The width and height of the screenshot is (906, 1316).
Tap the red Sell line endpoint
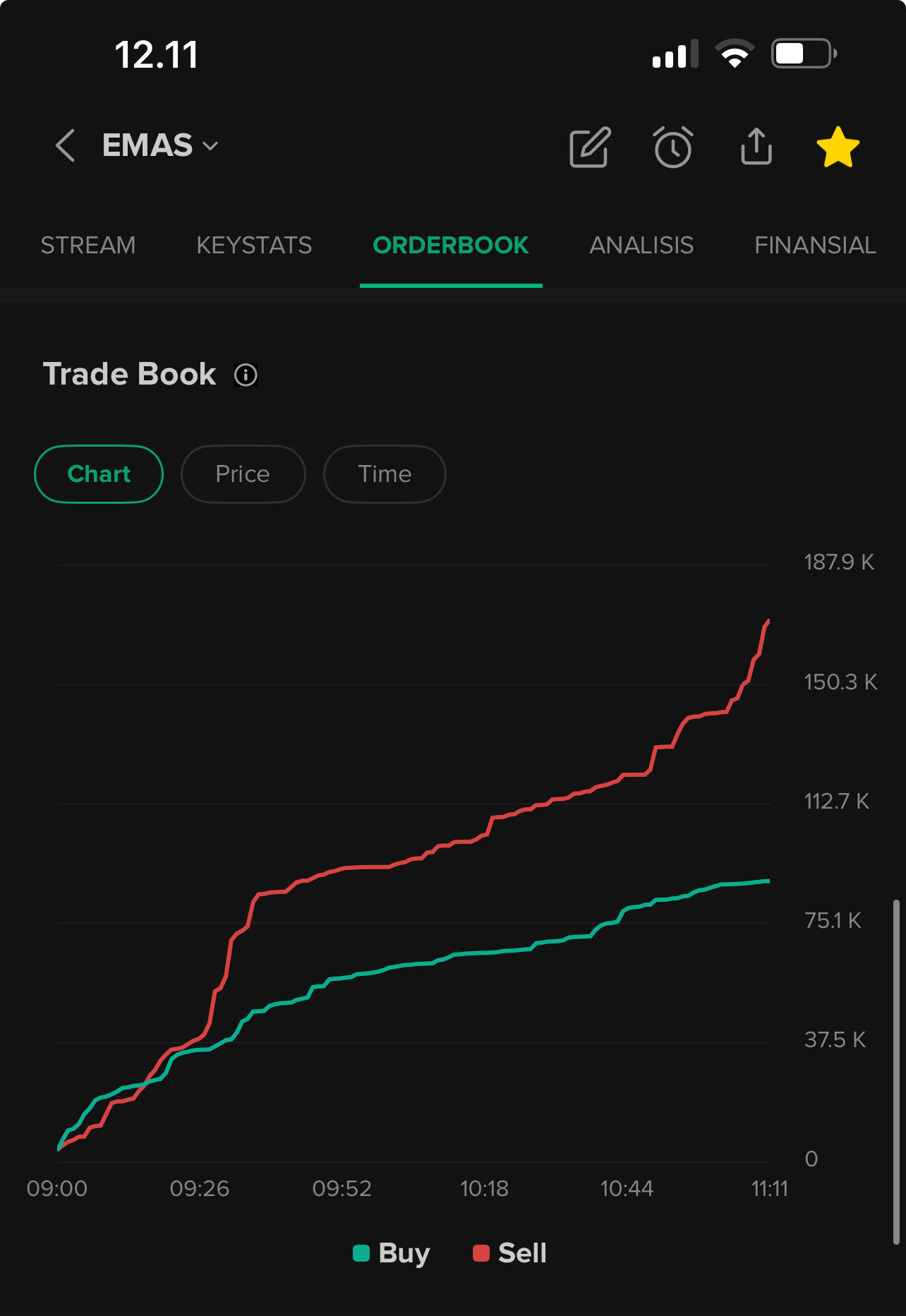(768, 622)
